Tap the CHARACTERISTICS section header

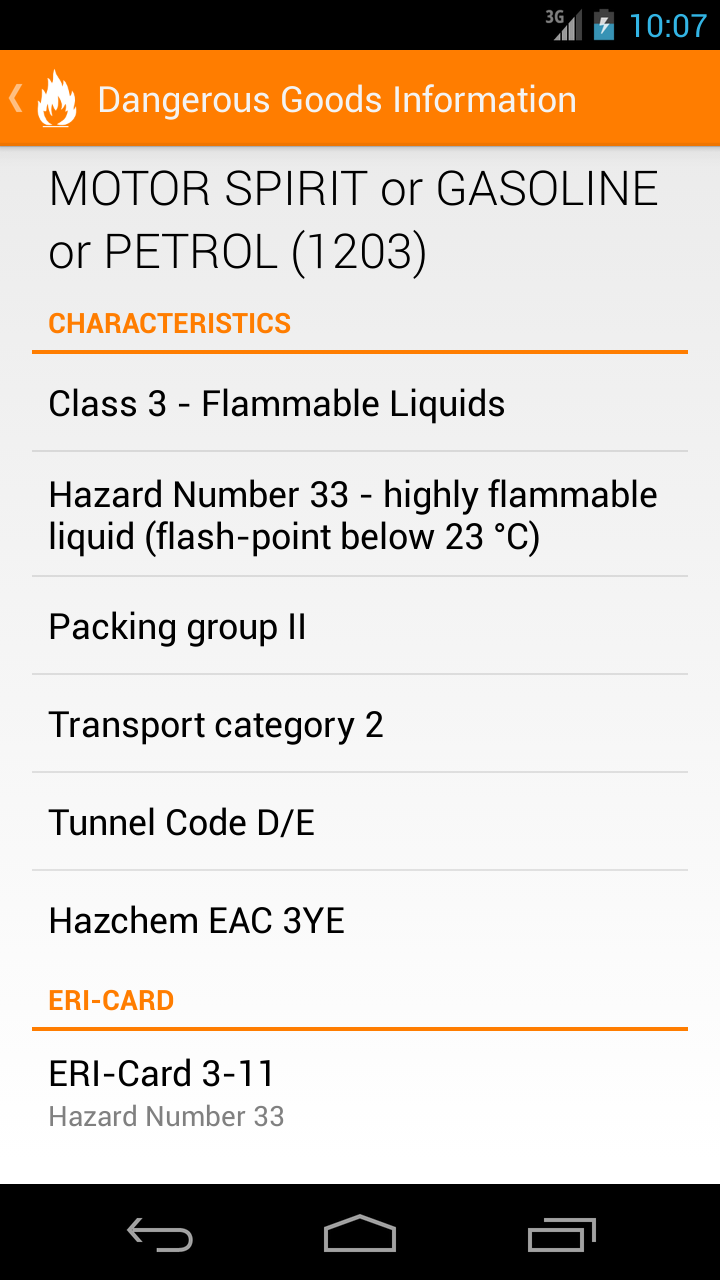(170, 324)
